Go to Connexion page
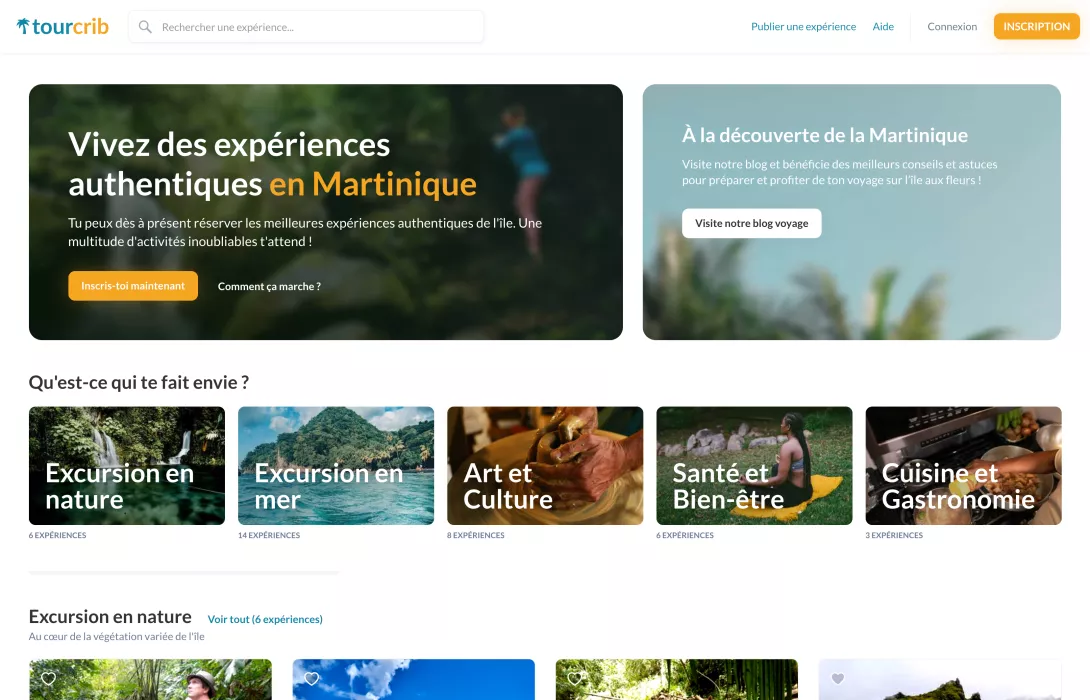The height and width of the screenshot is (700, 1090). (x=952, y=26)
